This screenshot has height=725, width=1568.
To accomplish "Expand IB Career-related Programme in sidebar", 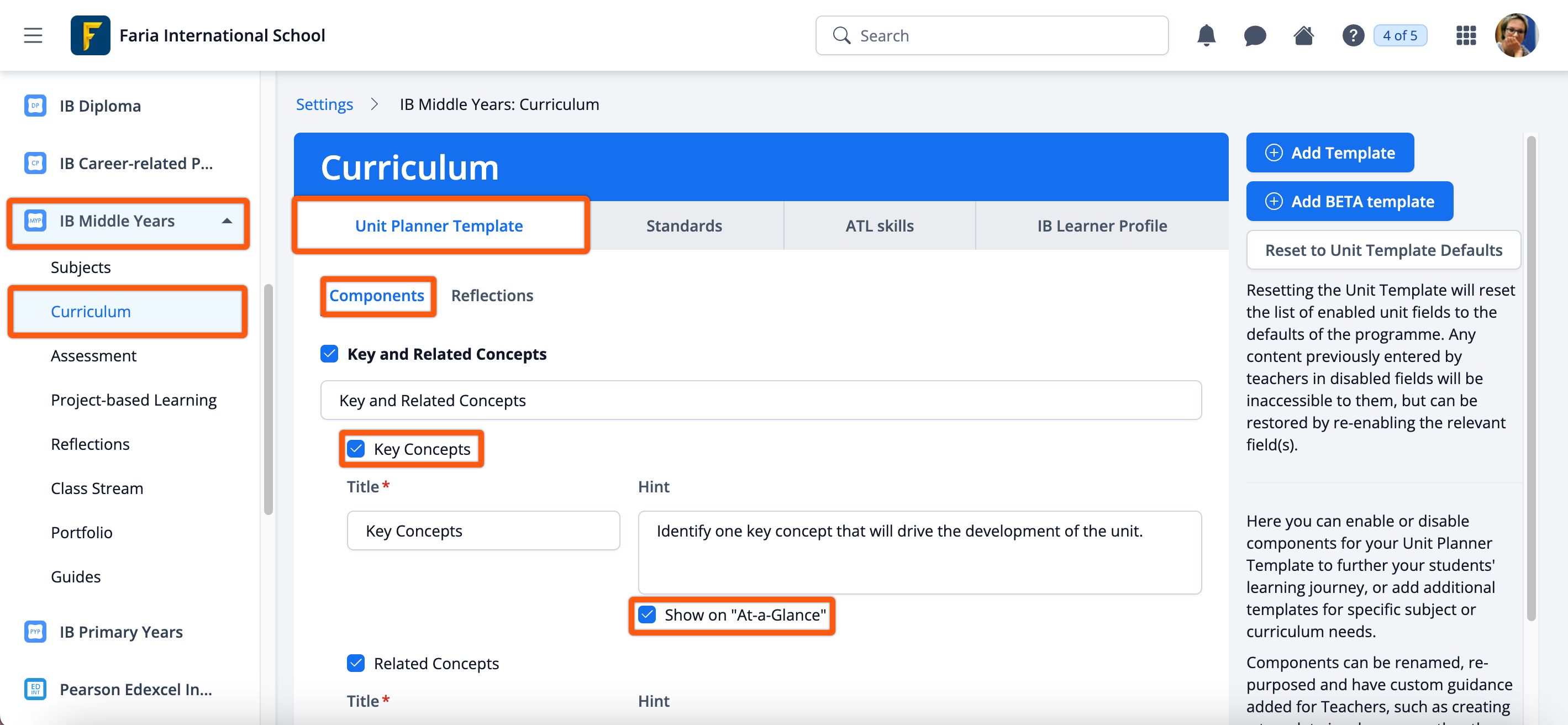I will click(135, 163).
